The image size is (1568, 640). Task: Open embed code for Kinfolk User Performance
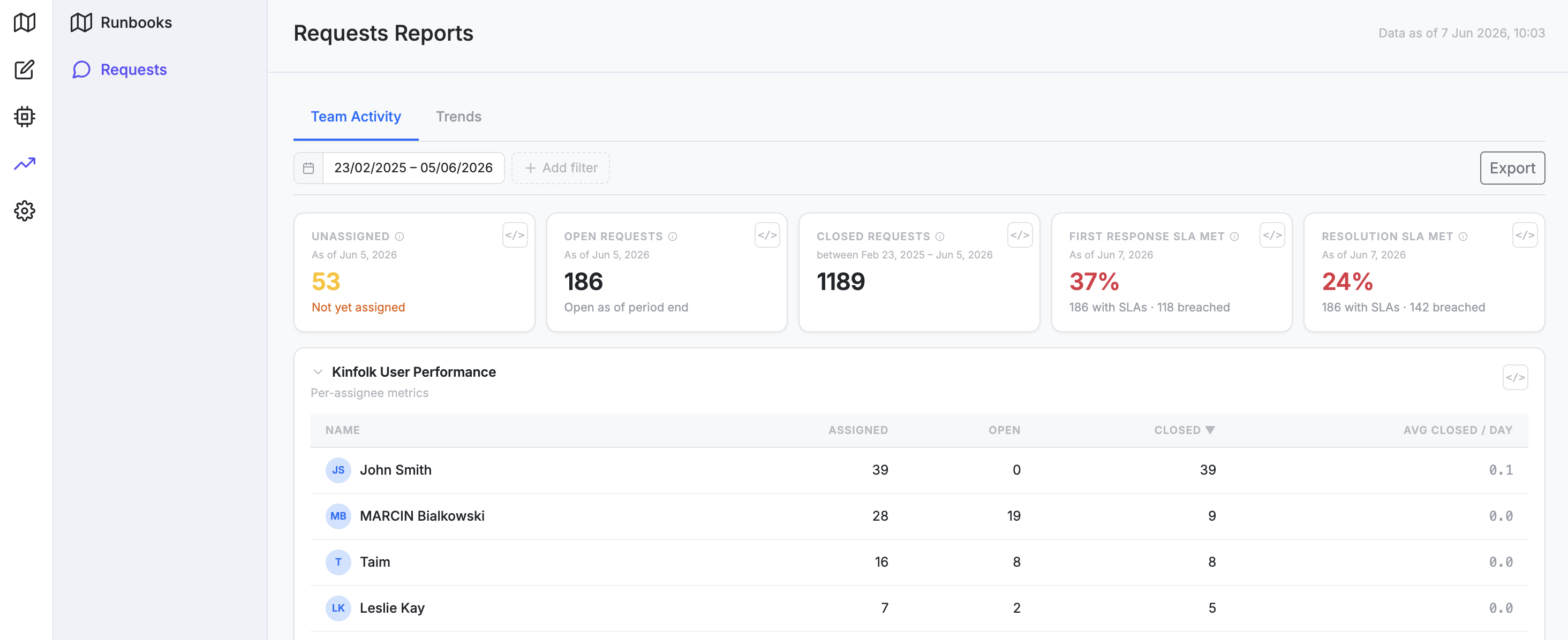[x=1515, y=377]
